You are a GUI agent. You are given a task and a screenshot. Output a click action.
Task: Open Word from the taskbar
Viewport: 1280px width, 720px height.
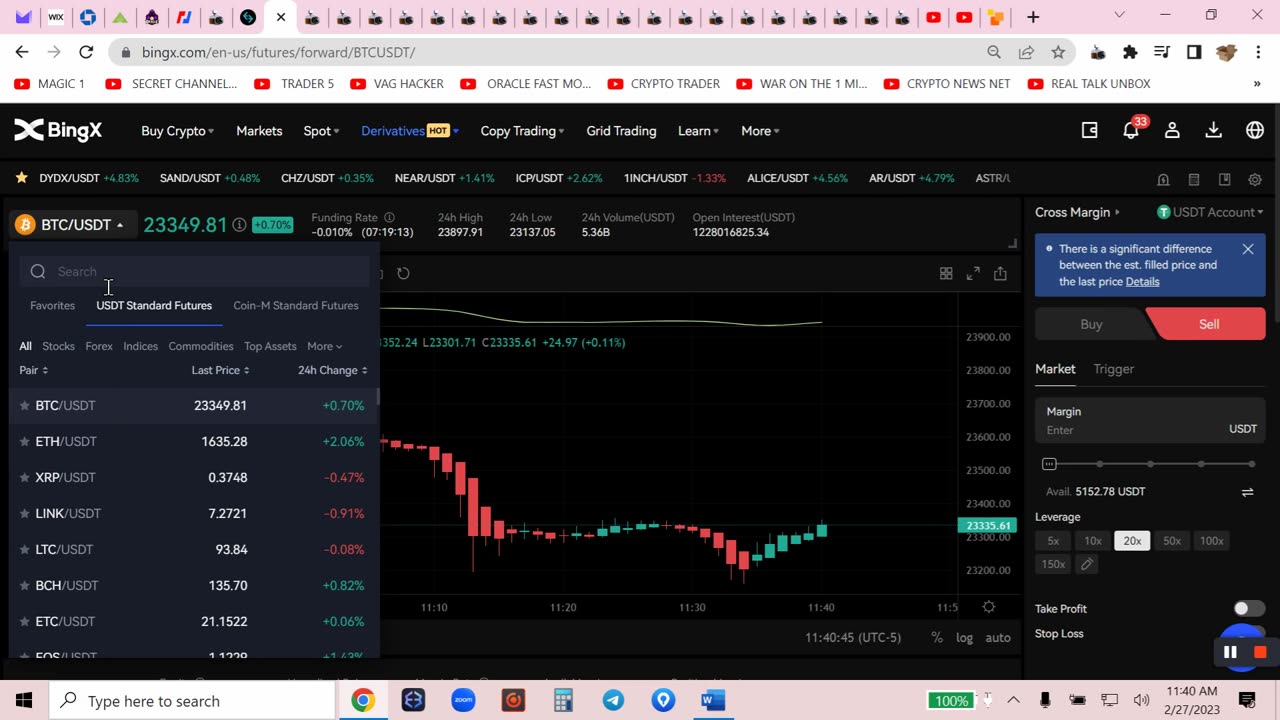click(713, 701)
